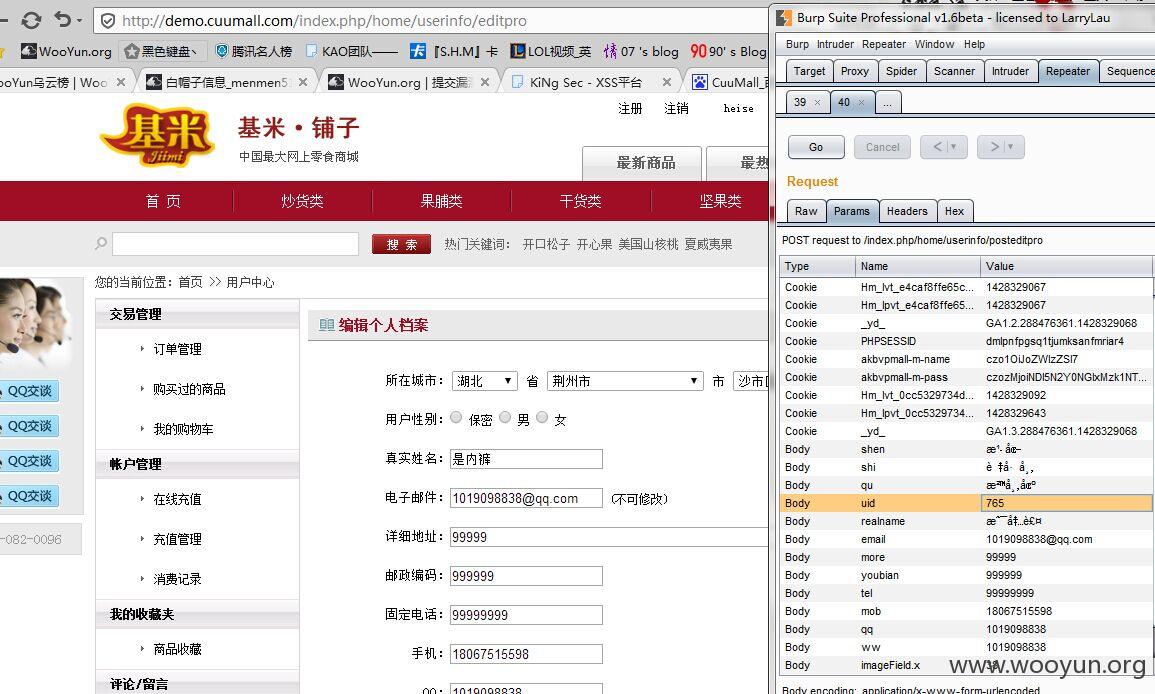Image resolution: width=1155 pixels, height=694 pixels.
Task: Open the 最新商品 tab
Action: click(x=642, y=163)
